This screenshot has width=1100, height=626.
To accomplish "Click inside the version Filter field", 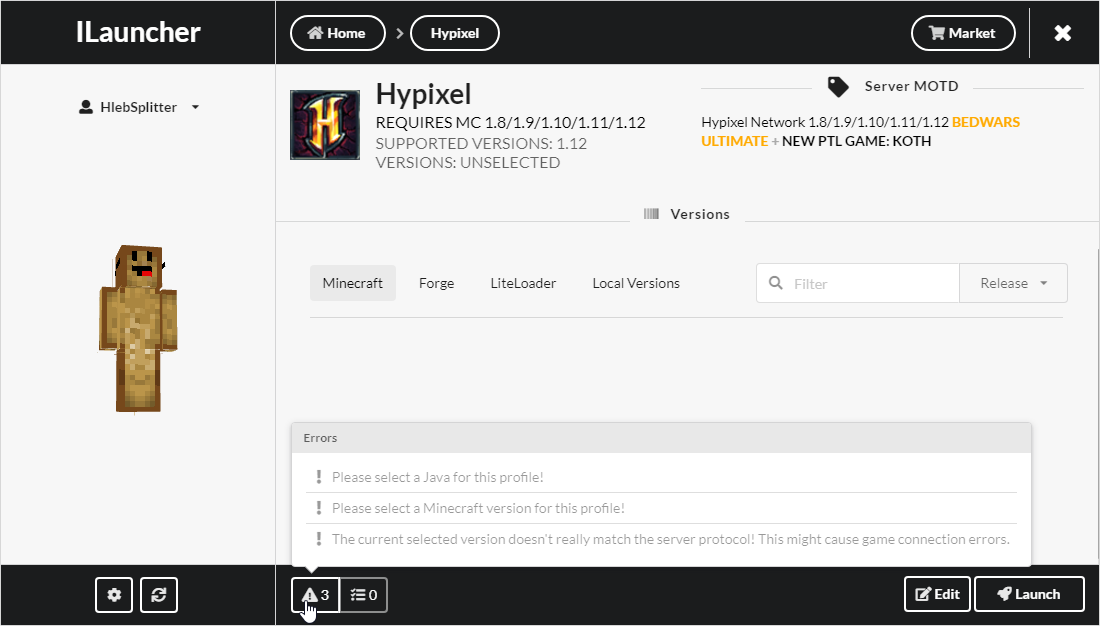I will point(860,283).
